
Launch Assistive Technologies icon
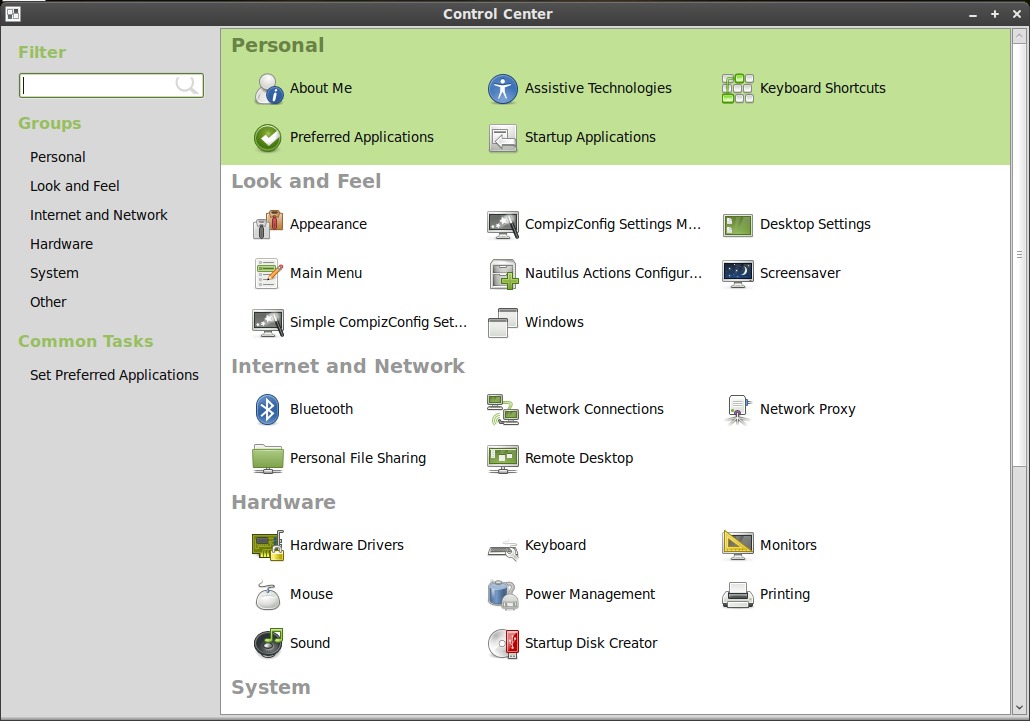(x=503, y=89)
